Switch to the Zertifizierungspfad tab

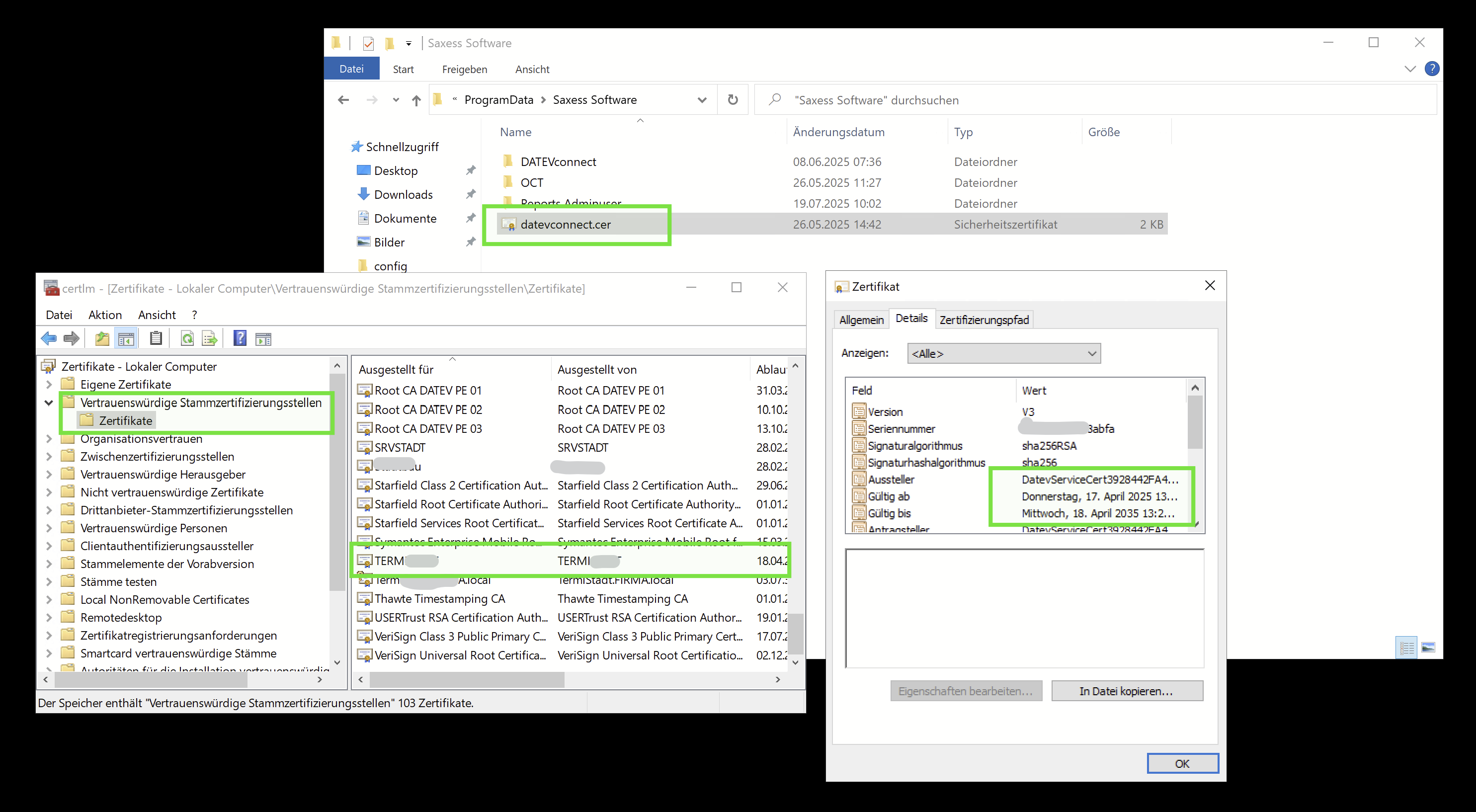click(x=984, y=320)
